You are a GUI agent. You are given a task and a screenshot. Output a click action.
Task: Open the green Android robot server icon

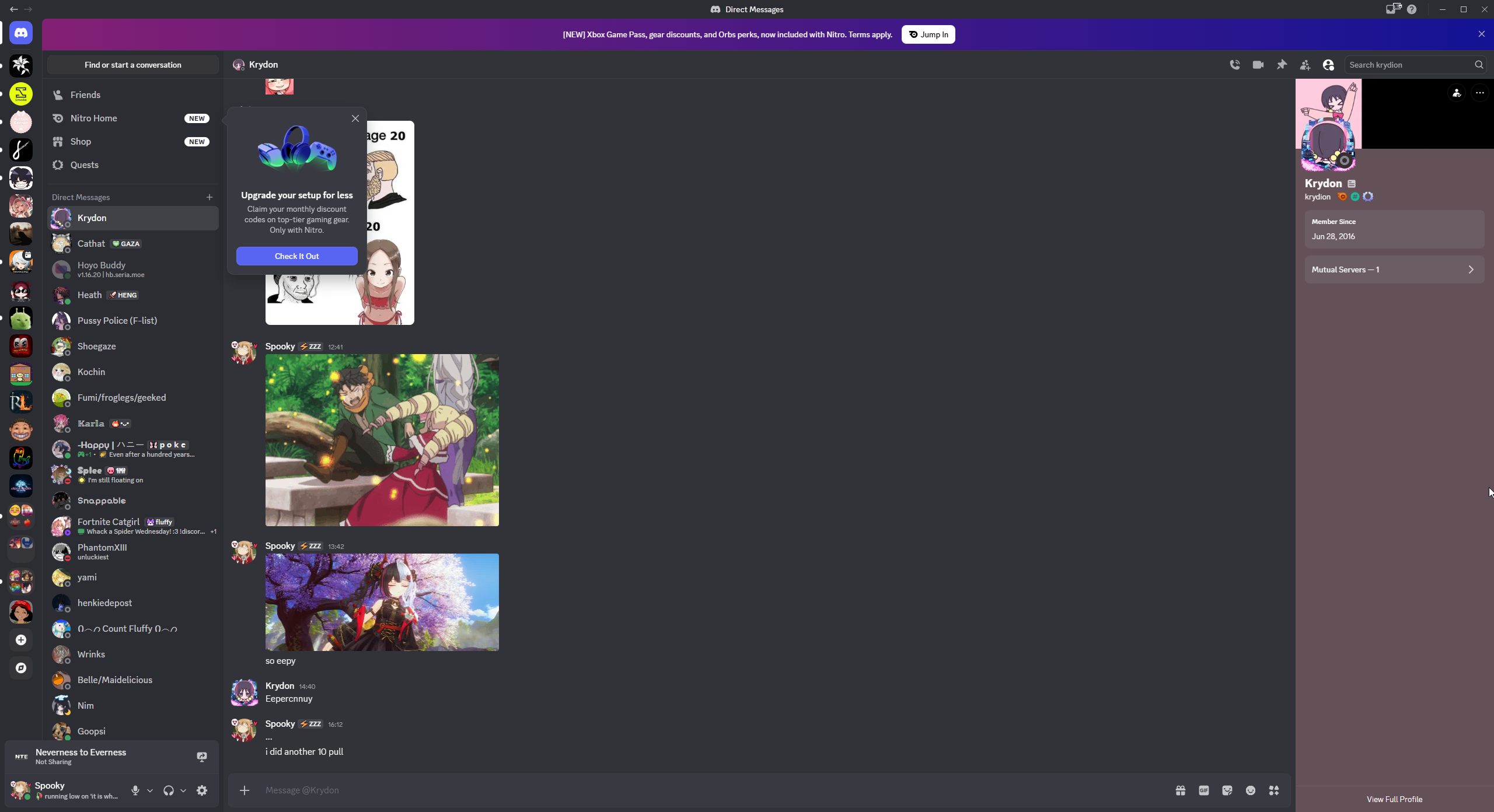click(x=21, y=318)
